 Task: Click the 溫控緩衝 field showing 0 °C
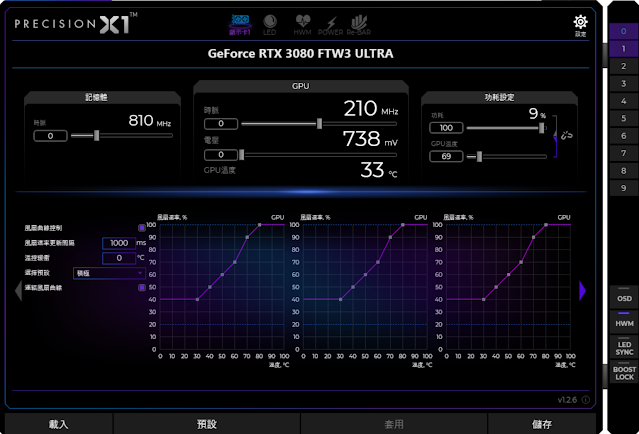[x=119, y=258]
